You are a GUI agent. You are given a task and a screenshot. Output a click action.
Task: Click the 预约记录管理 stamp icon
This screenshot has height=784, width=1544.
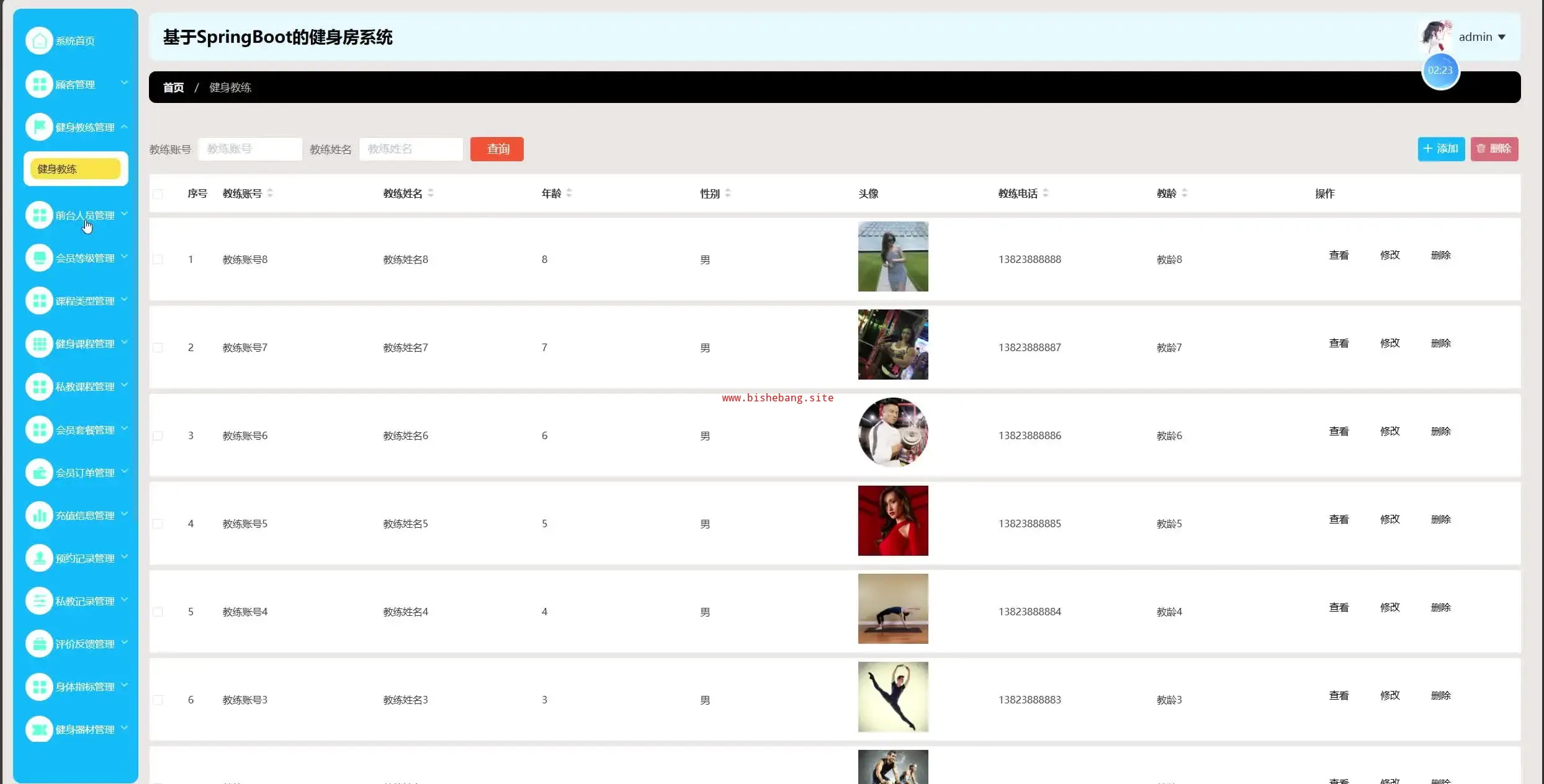[x=39, y=558]
